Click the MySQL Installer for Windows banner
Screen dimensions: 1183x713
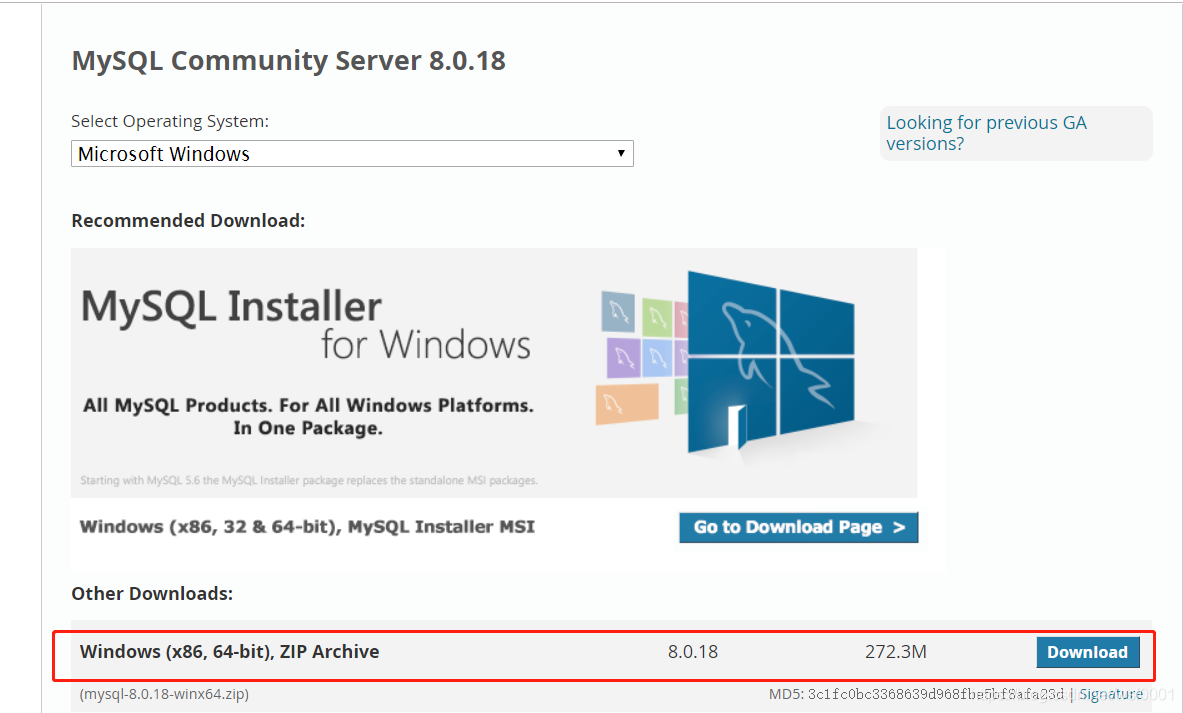(x=494, y=373)
